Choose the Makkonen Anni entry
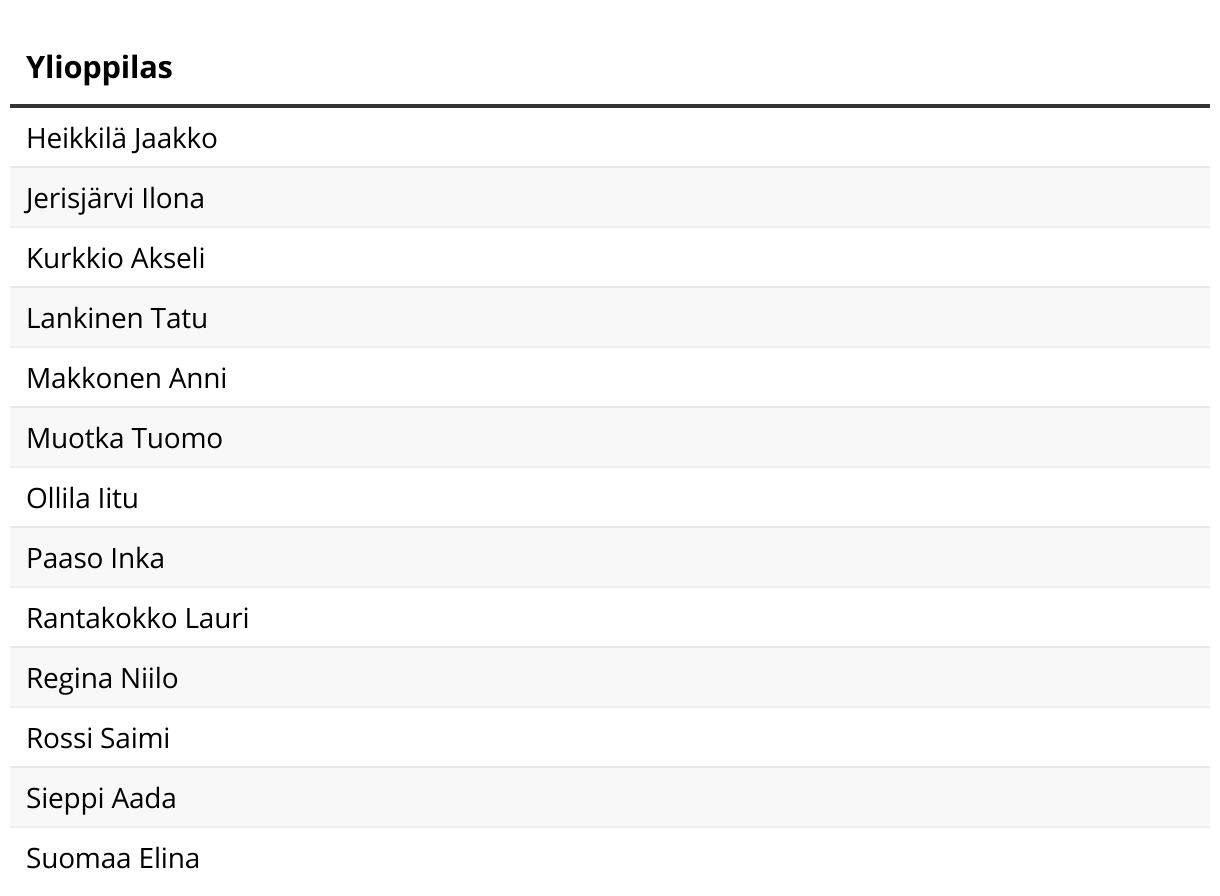 (x=126, y=378)
